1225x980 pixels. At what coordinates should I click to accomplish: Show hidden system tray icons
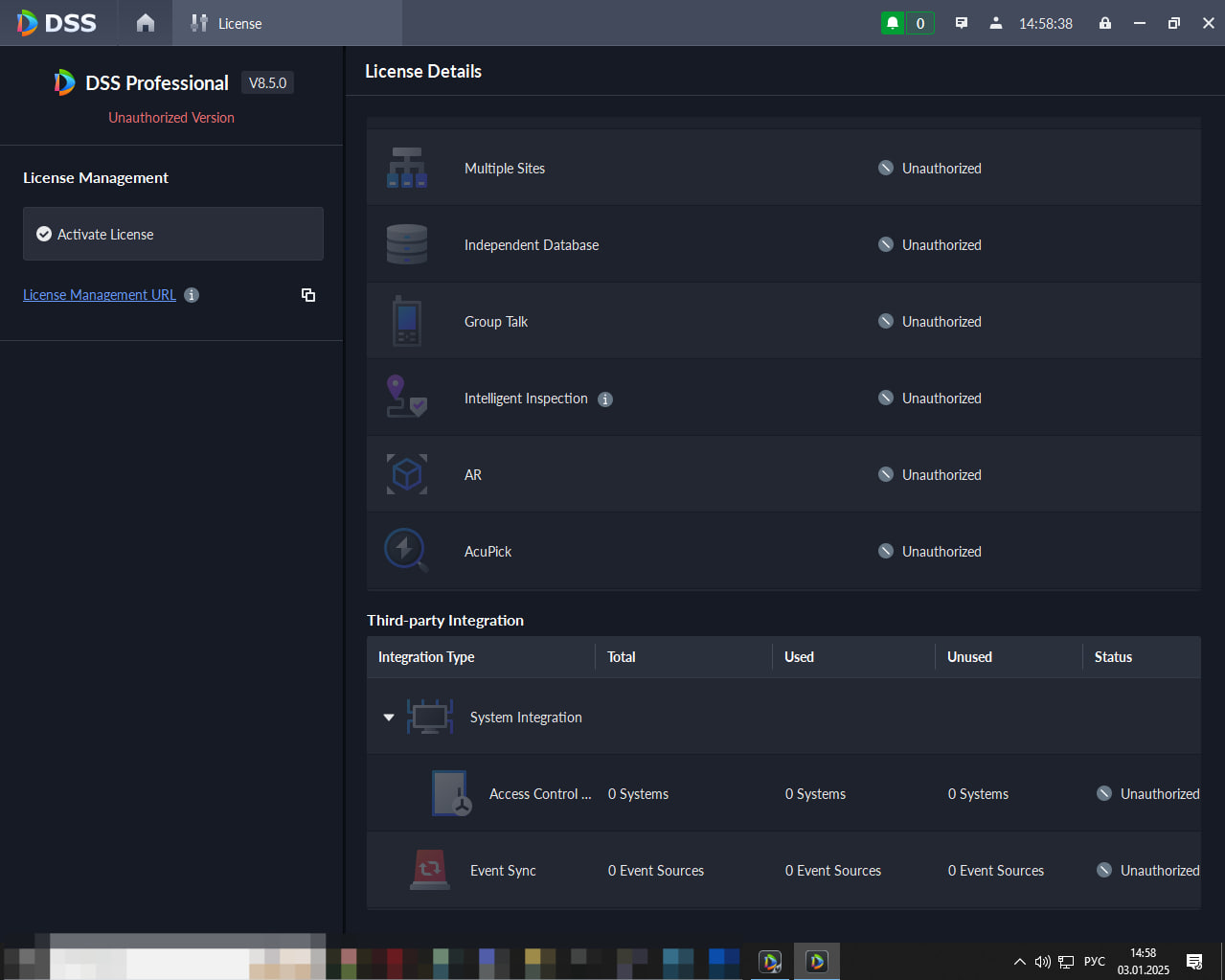1020,962
